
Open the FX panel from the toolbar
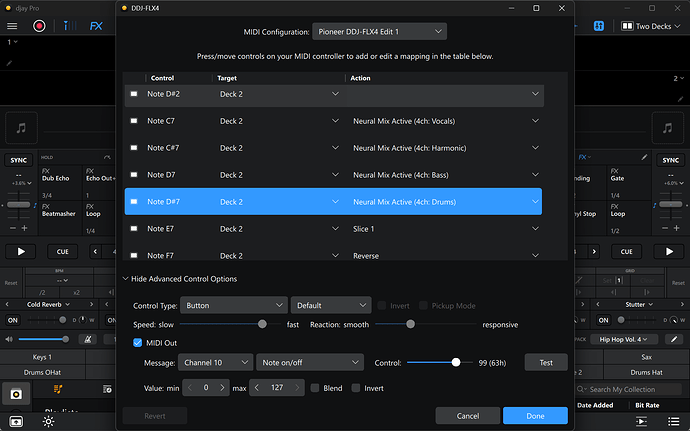95,26
